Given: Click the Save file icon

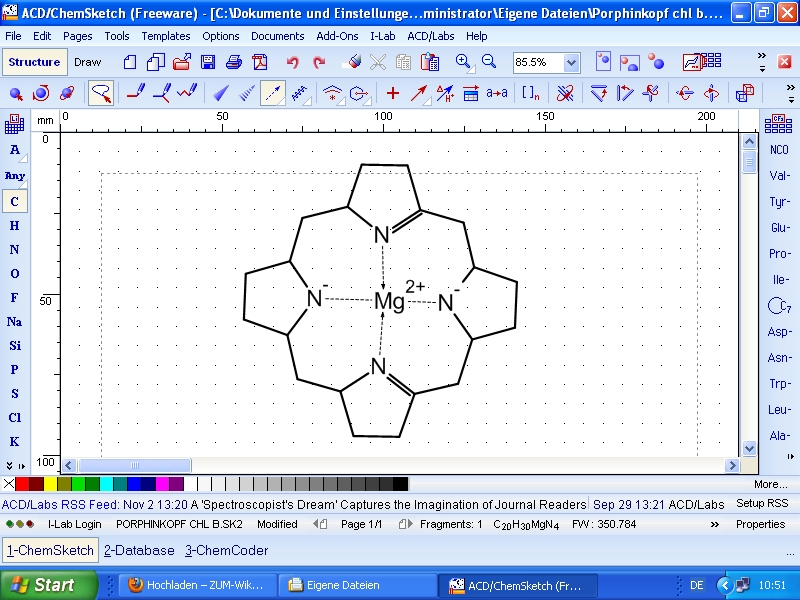Looking at the screenshot, I should click(x=208, y=62).
